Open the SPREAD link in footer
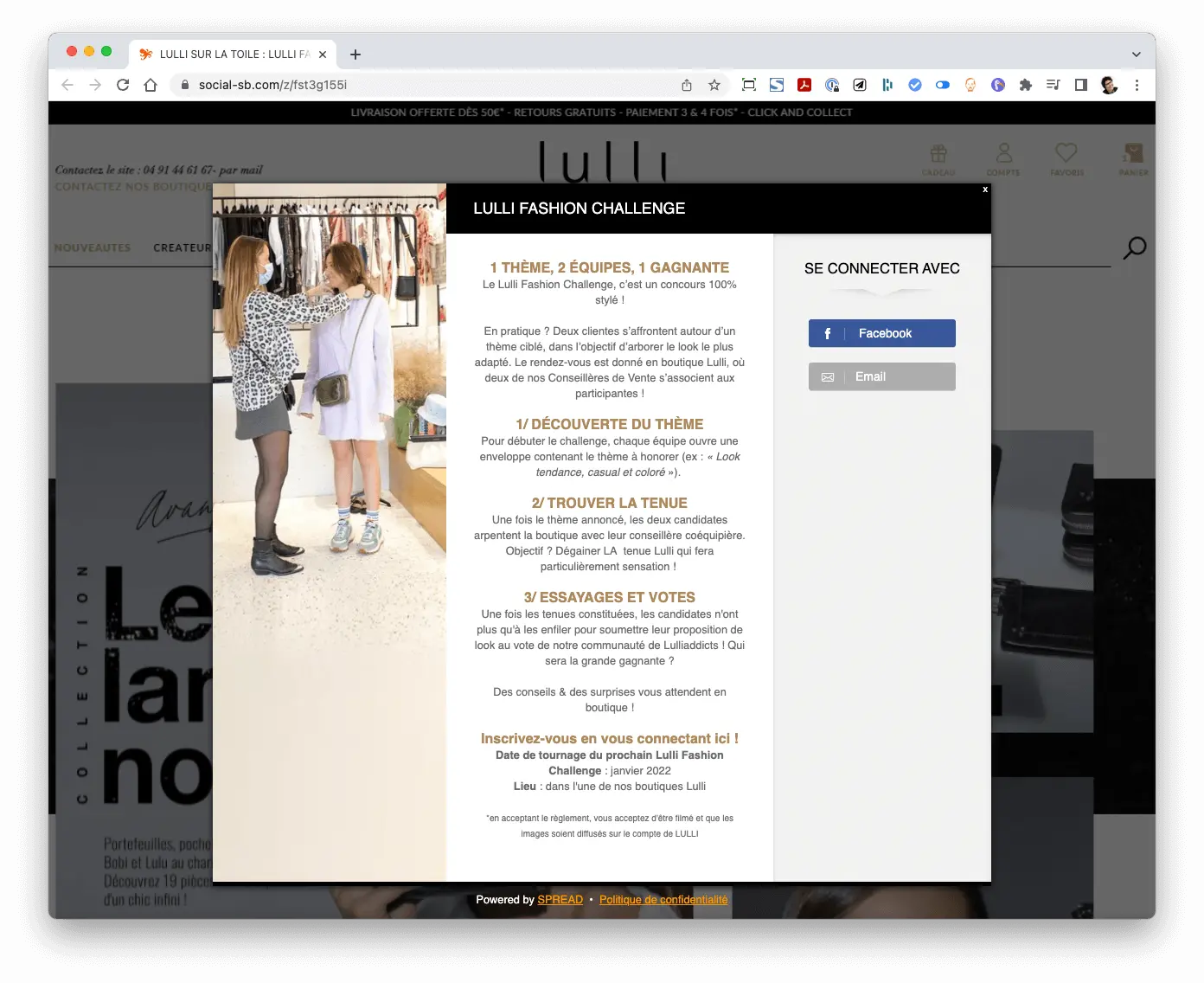The image size is (1204, 983). [560, 900]
